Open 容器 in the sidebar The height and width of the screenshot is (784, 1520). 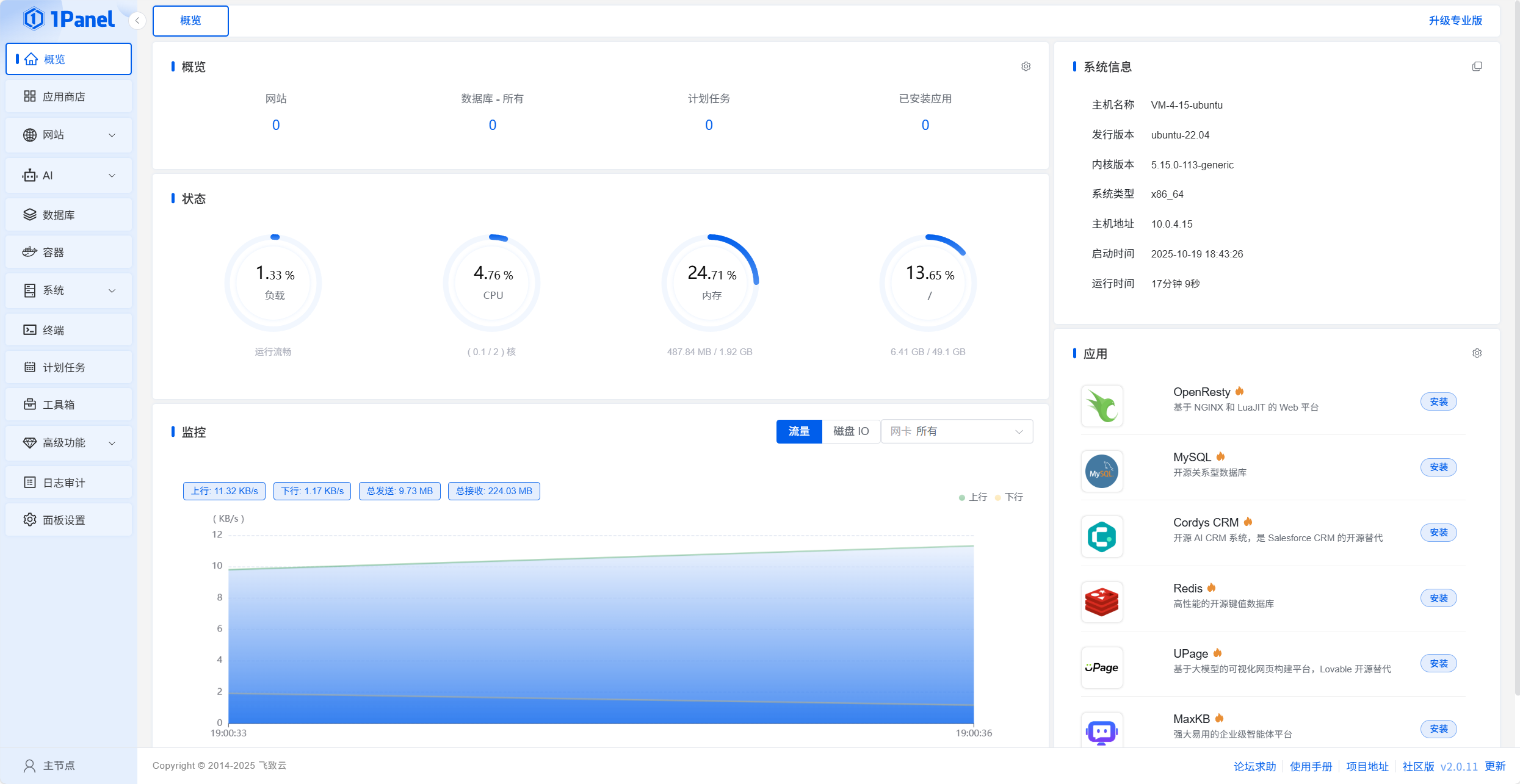[x=68, y=252]
